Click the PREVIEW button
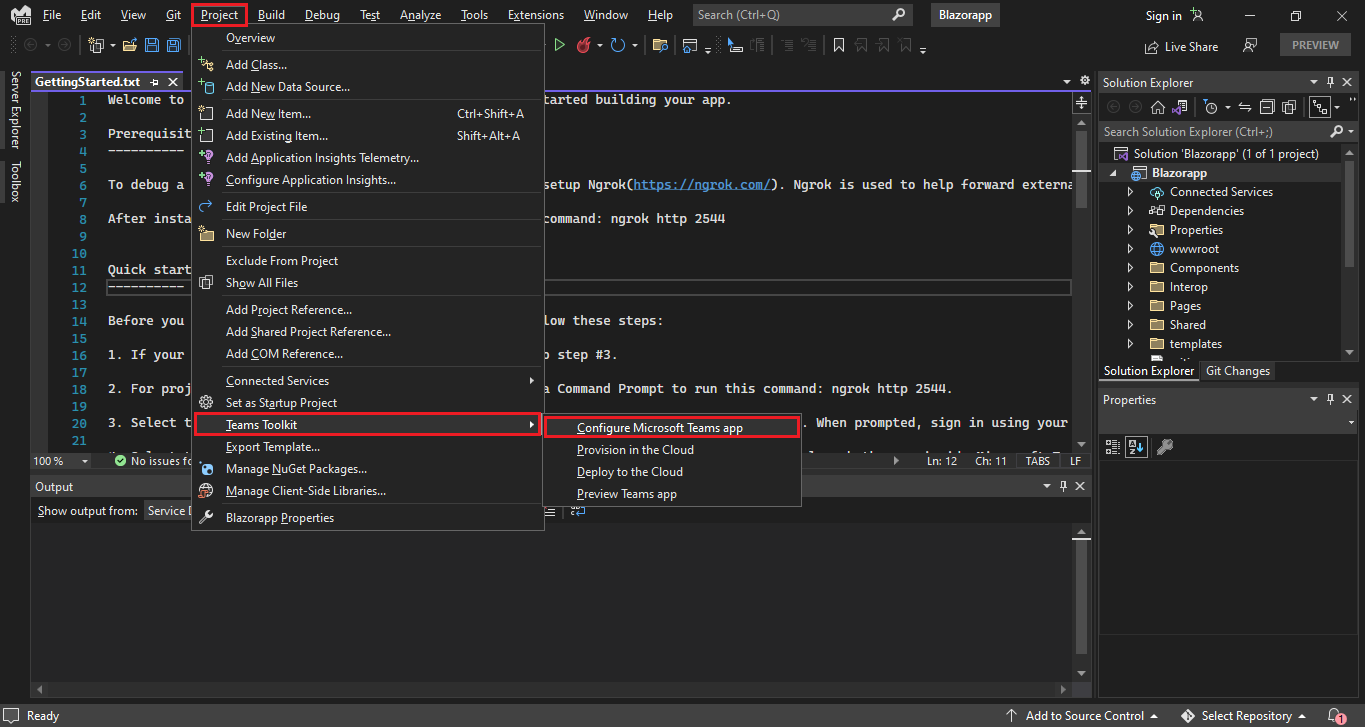The width and height of the screenshot is (1365, 727). click(x=1315, y=45)
